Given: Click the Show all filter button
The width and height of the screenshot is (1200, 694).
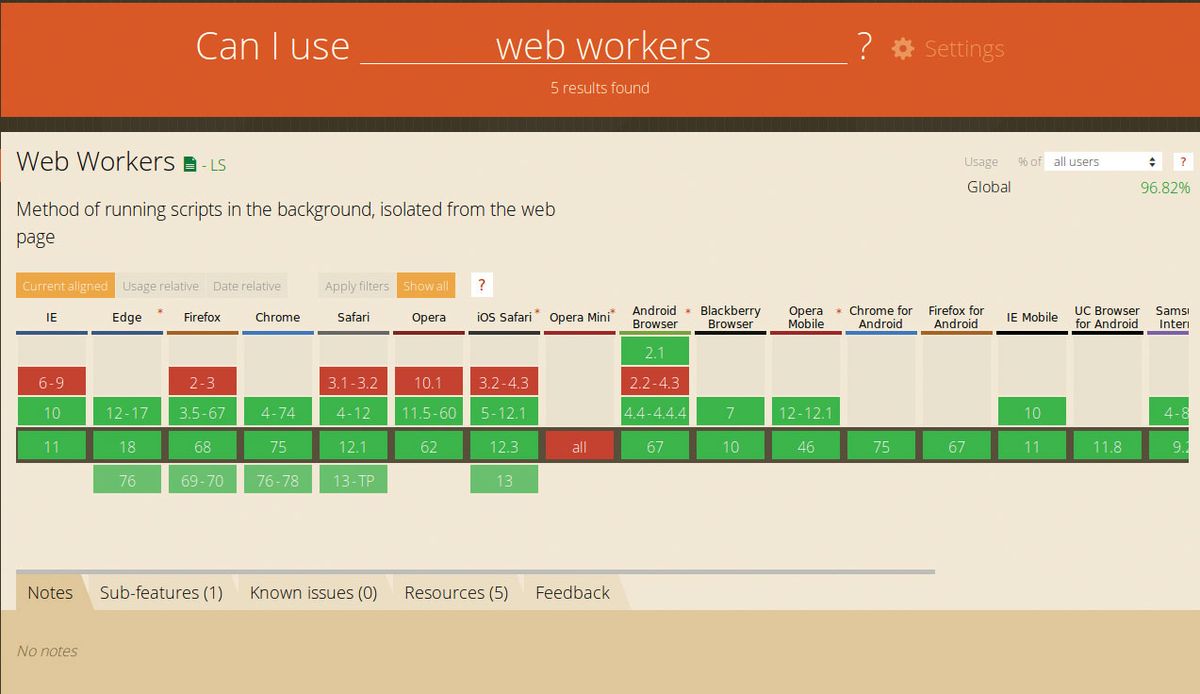Looking at the screenshot, I should pos(426,285).
